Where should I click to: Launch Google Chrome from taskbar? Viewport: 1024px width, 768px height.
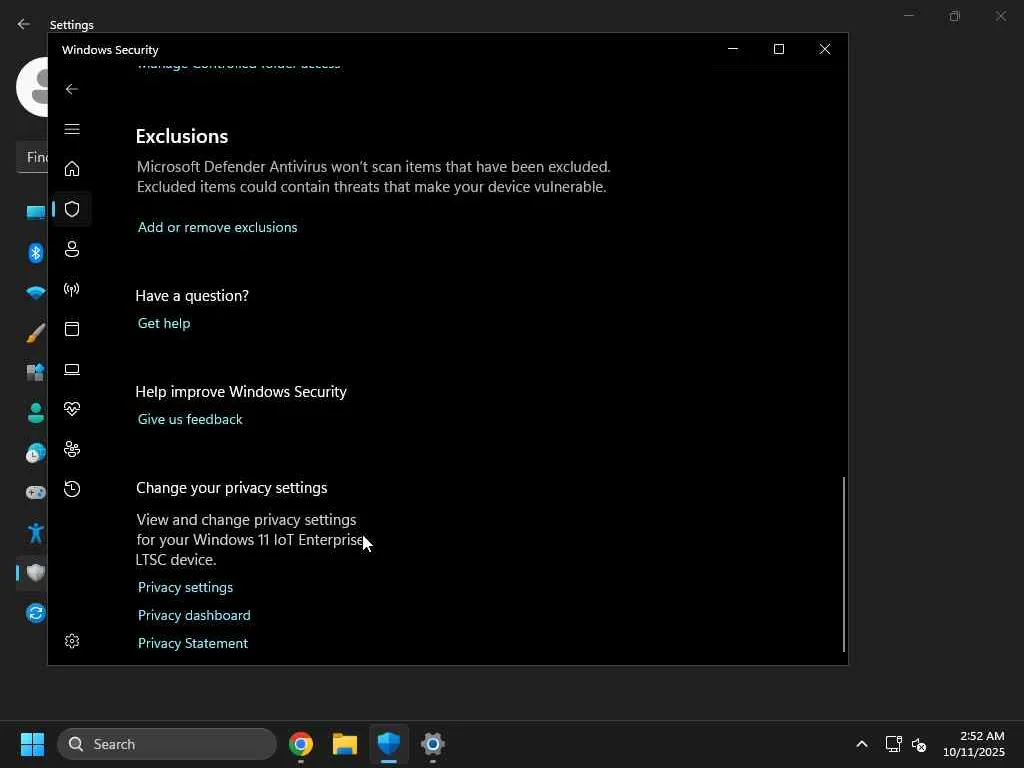coord(301,744)
